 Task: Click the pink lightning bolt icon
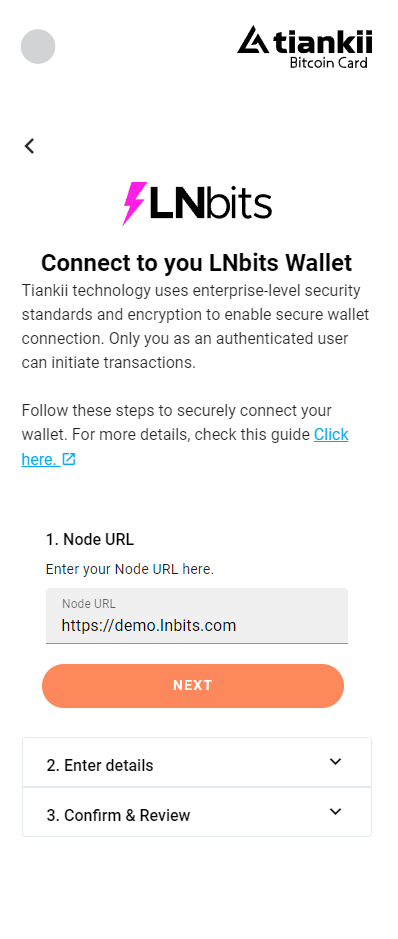click(134, 204)
